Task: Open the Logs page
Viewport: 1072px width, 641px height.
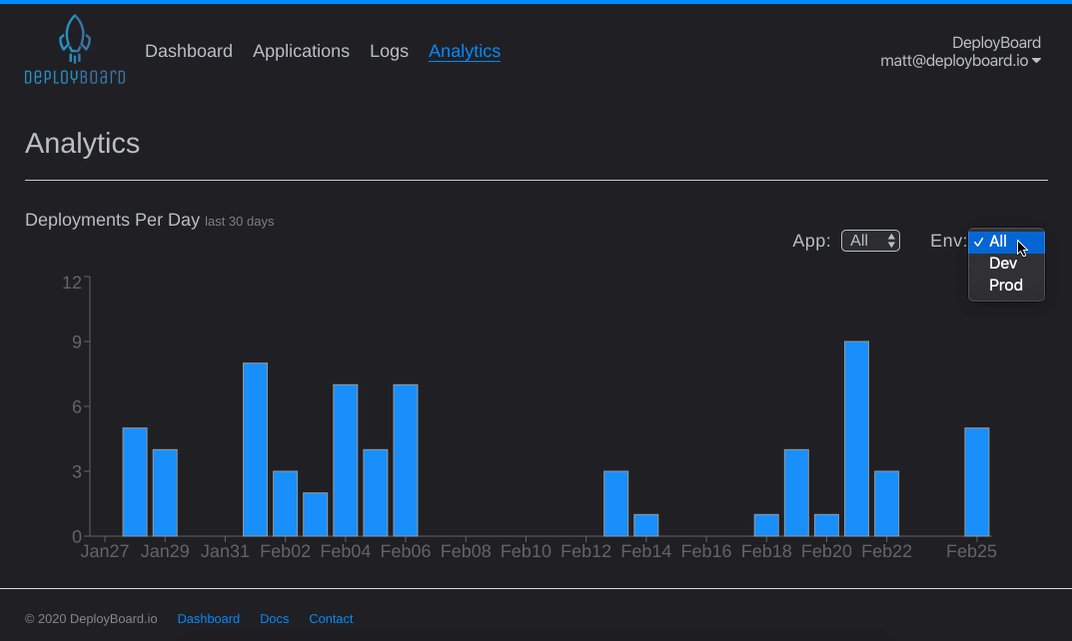Action: click(x=389, y=51)
